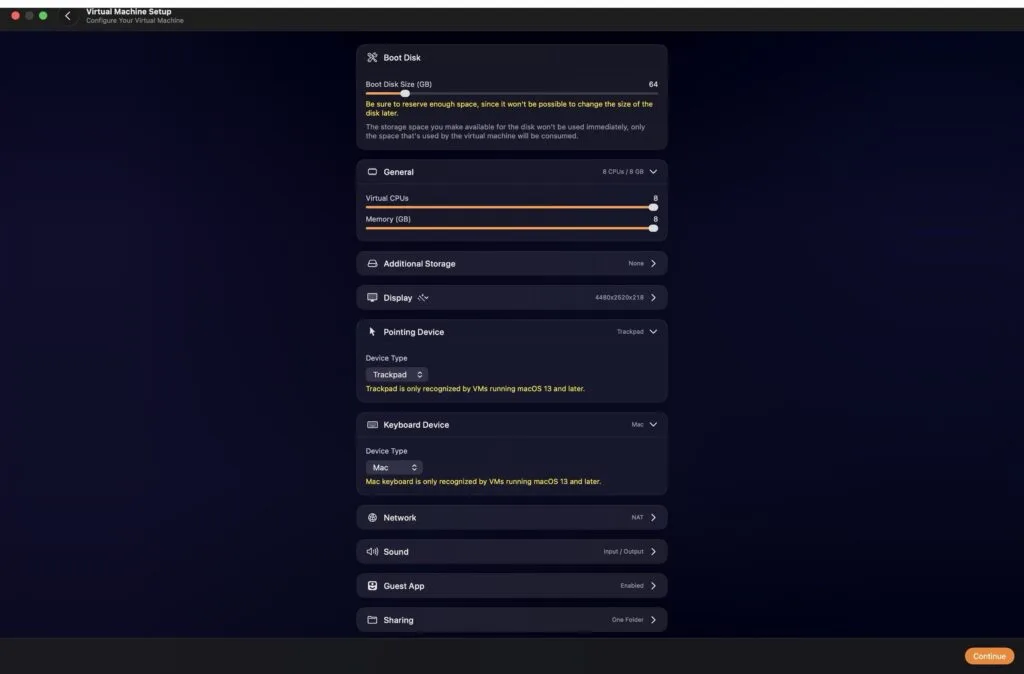Click the Virtual CPUs label
This screenshot has height=674, width=1024.
(x=387, y=198)
